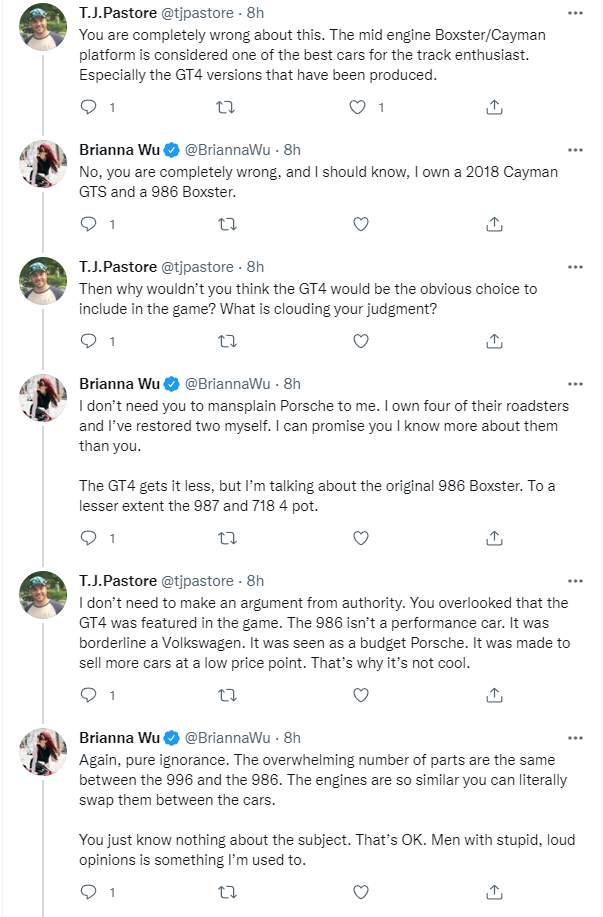This screenshot has width=603, height=917.
Task: Open more options on 'argument from authority' tweet
Action: click(576, 581)
